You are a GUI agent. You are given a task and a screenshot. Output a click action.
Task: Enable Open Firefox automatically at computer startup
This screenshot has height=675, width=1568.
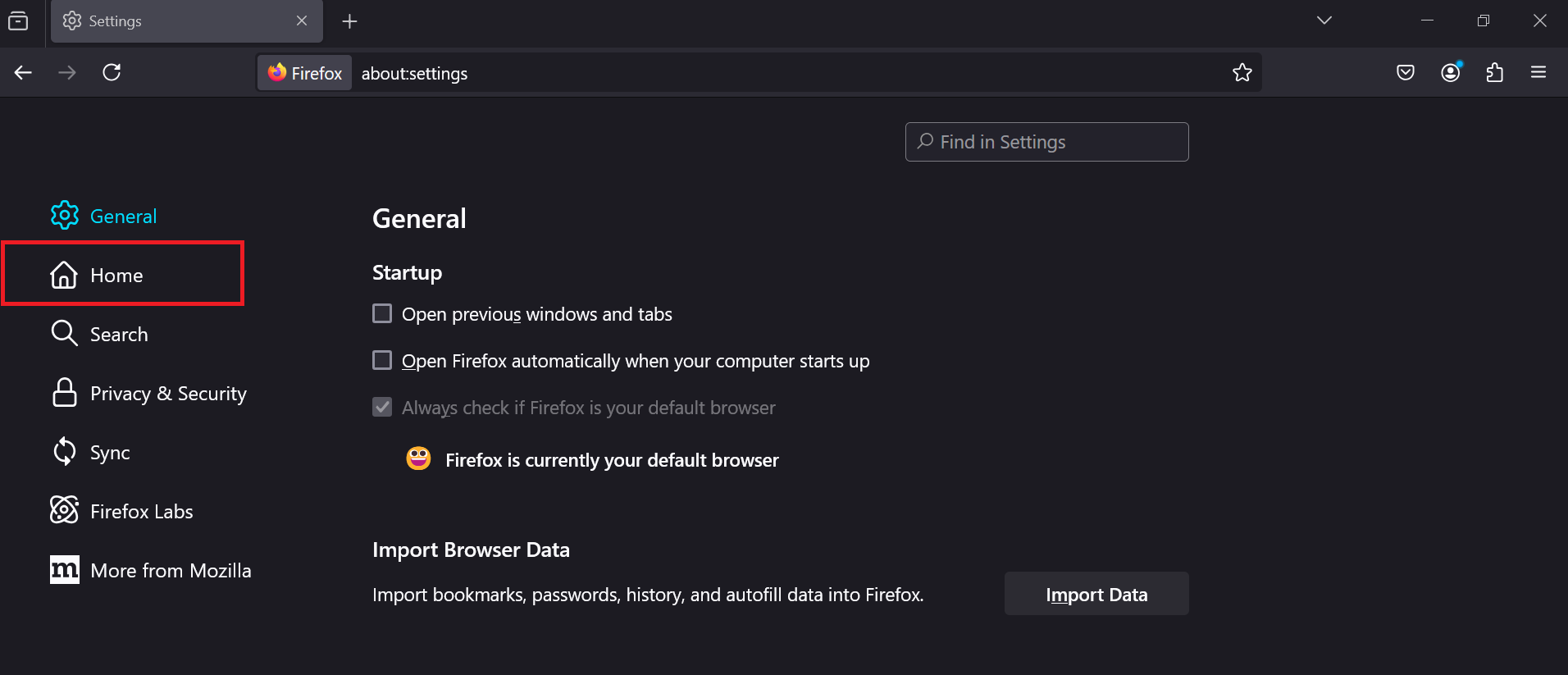tap(382, 361)
